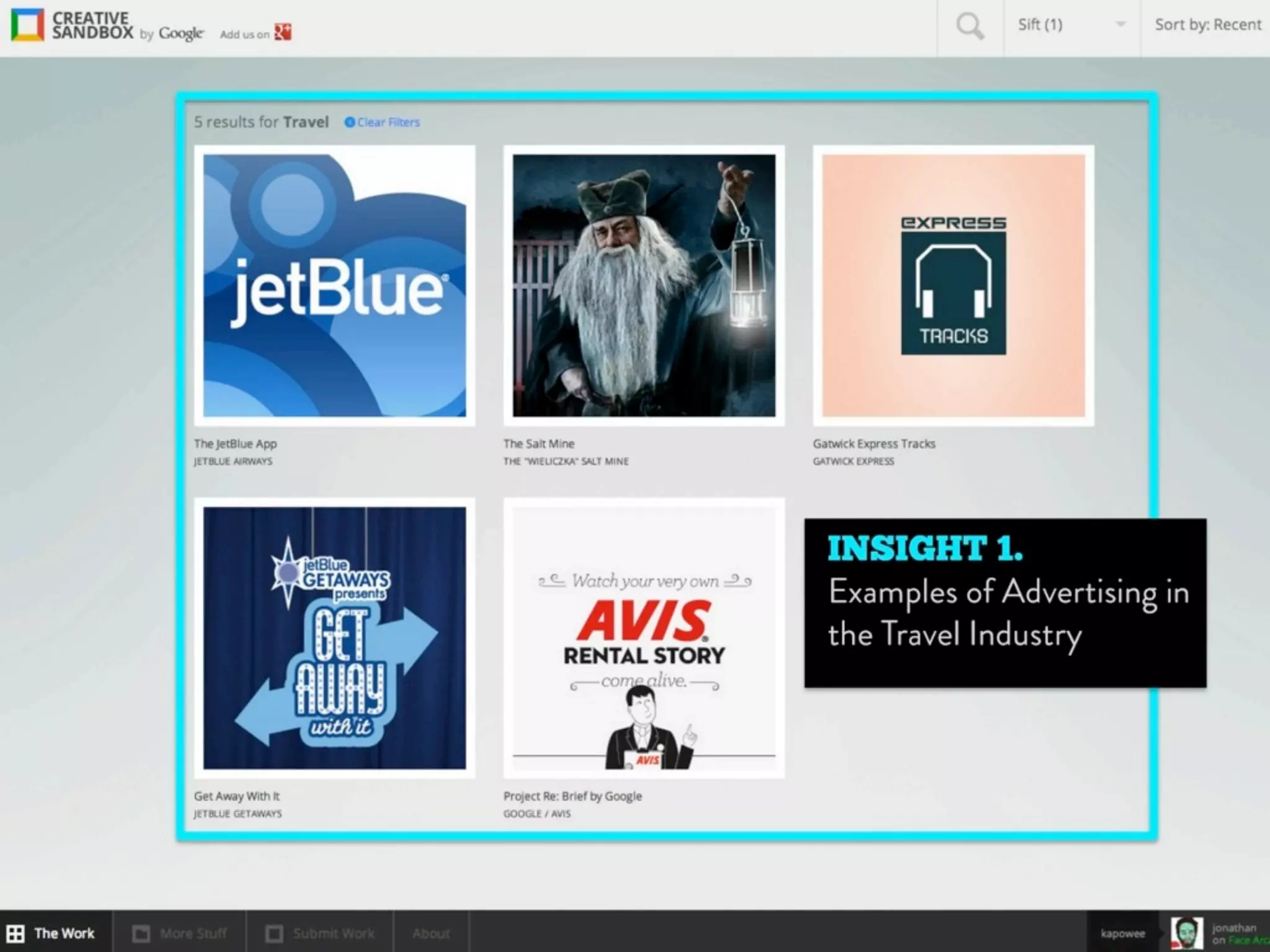The image size is (1270, 952).
Task: Switch to the More Stuff tab
Action: (x=192, y=933)
